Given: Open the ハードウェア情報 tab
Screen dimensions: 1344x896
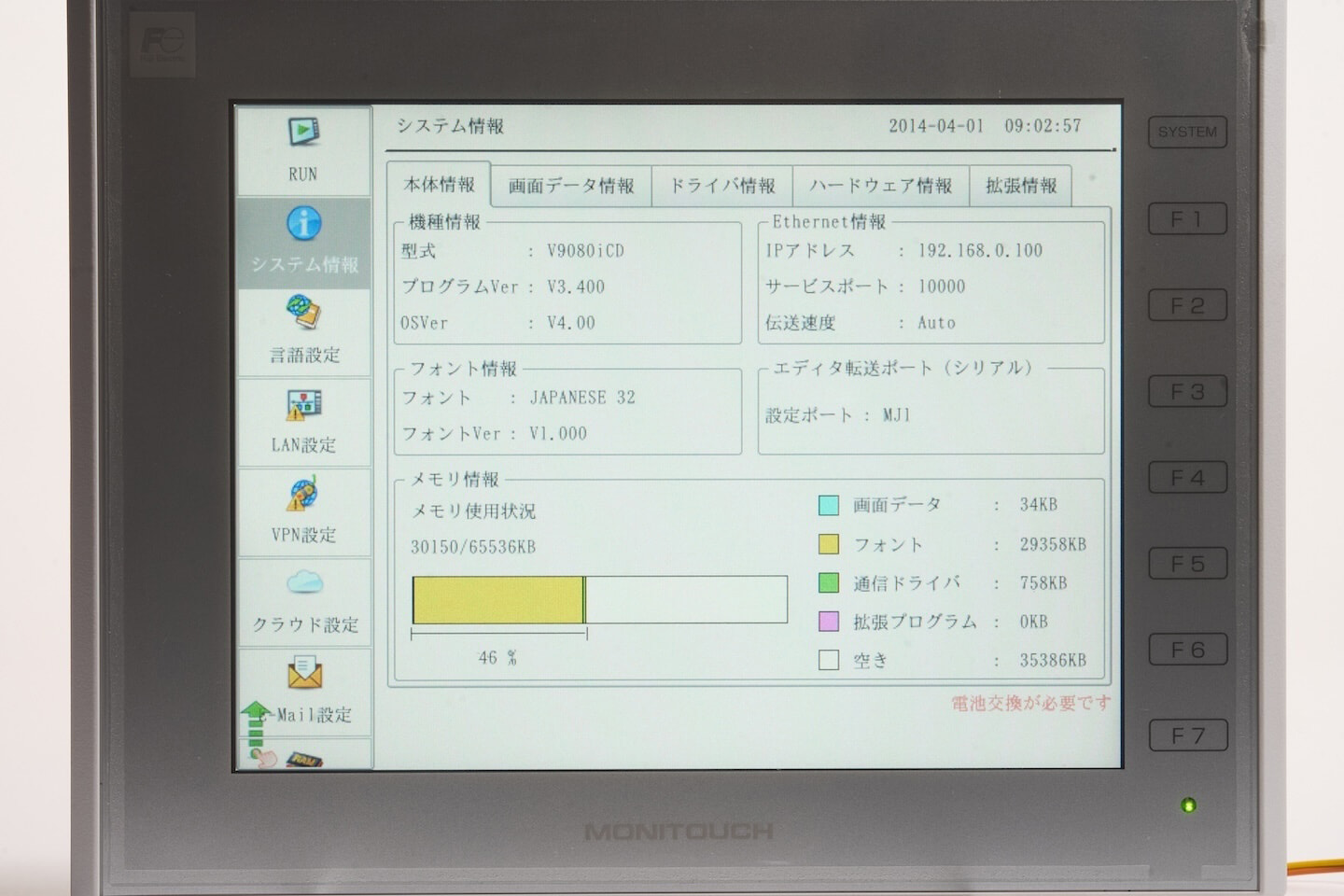Looking at the screenshot, I should point(880,186).
